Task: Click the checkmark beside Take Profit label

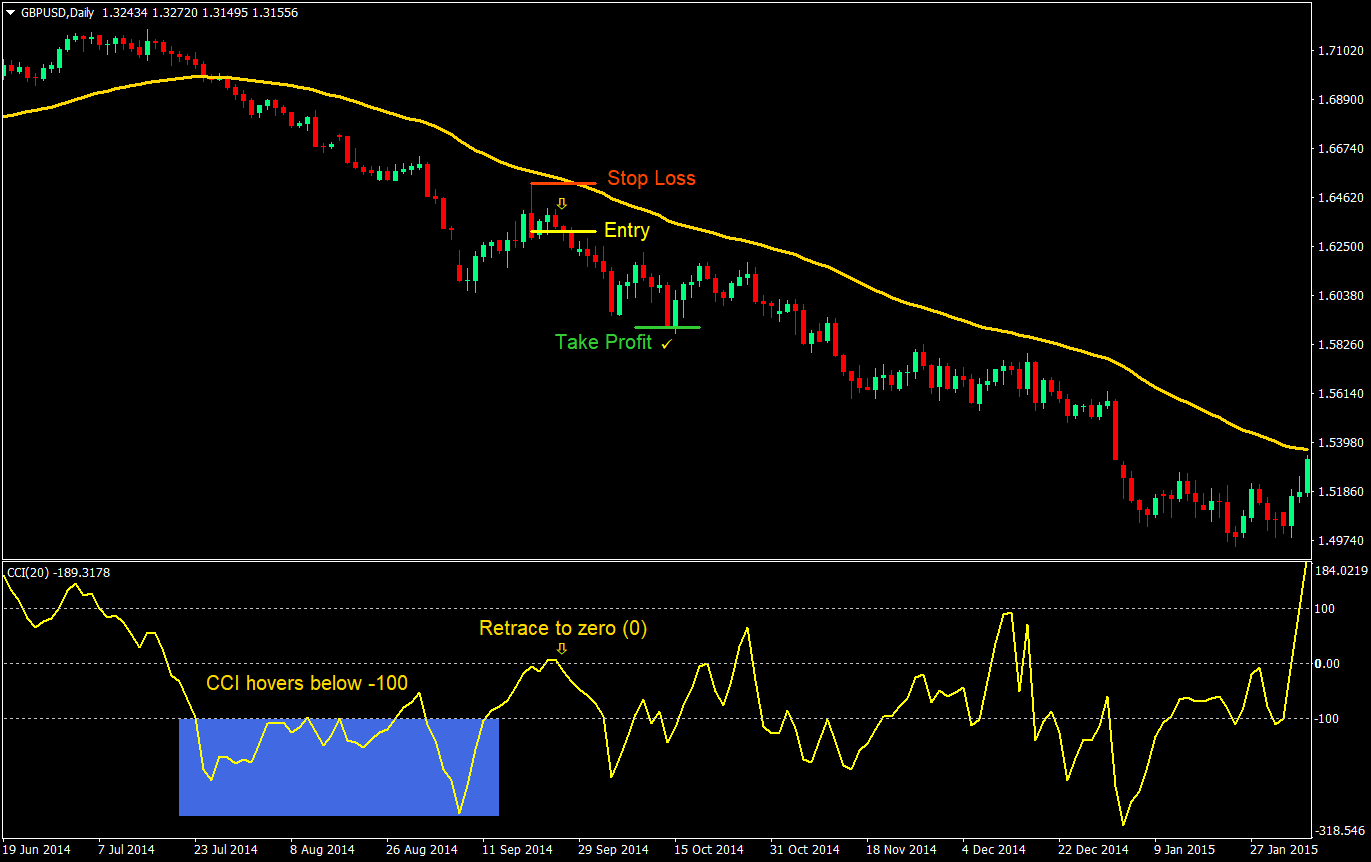Action: click(x=666, y=343)
